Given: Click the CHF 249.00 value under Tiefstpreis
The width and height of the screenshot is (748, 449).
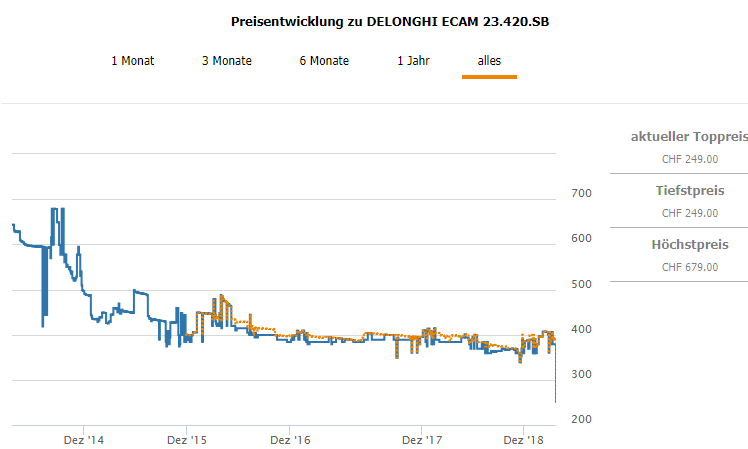Looking at the screenshot, I should pyautogui.click(x=690, y=212).
